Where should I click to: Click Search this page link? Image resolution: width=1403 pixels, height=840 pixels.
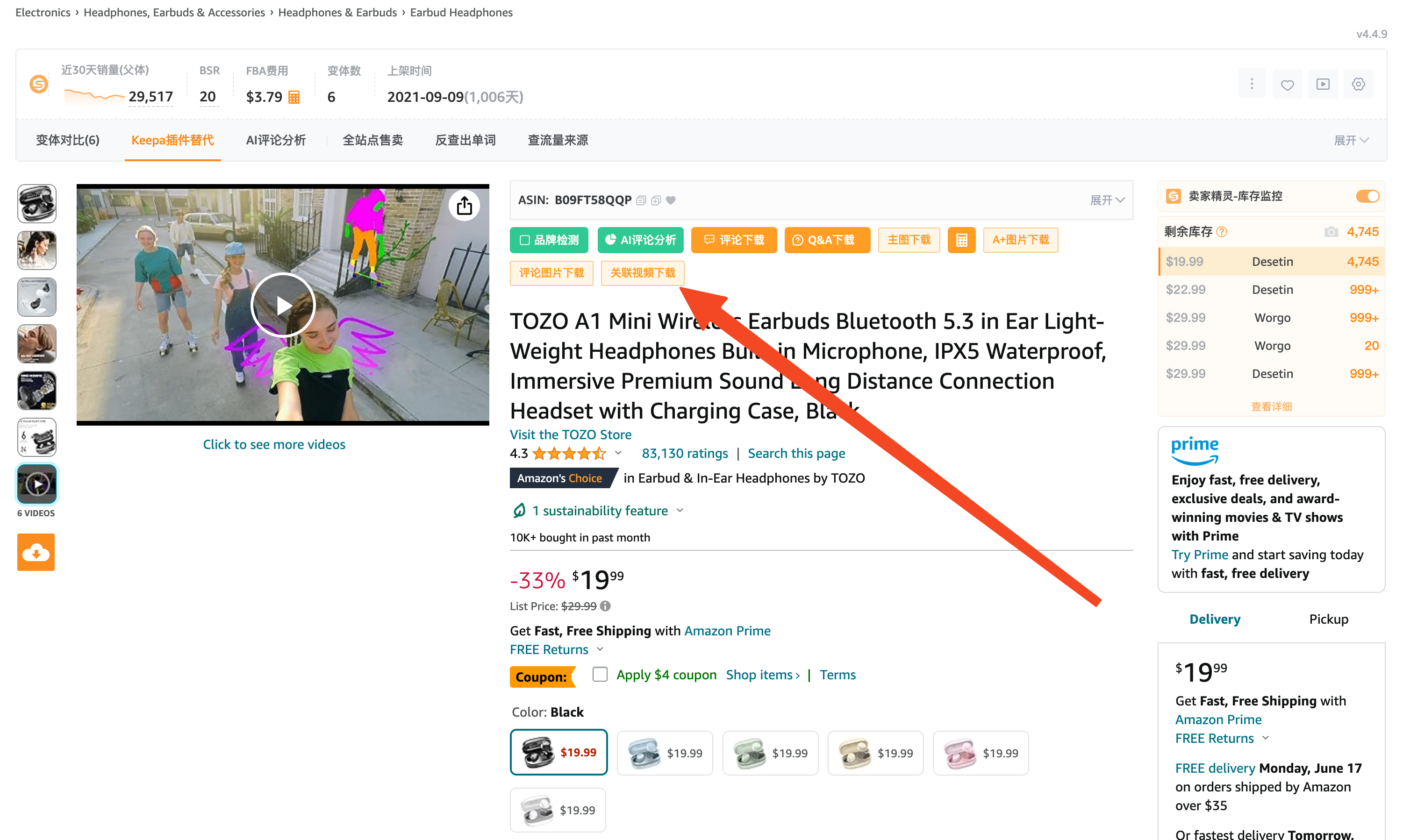coord(796,453)
